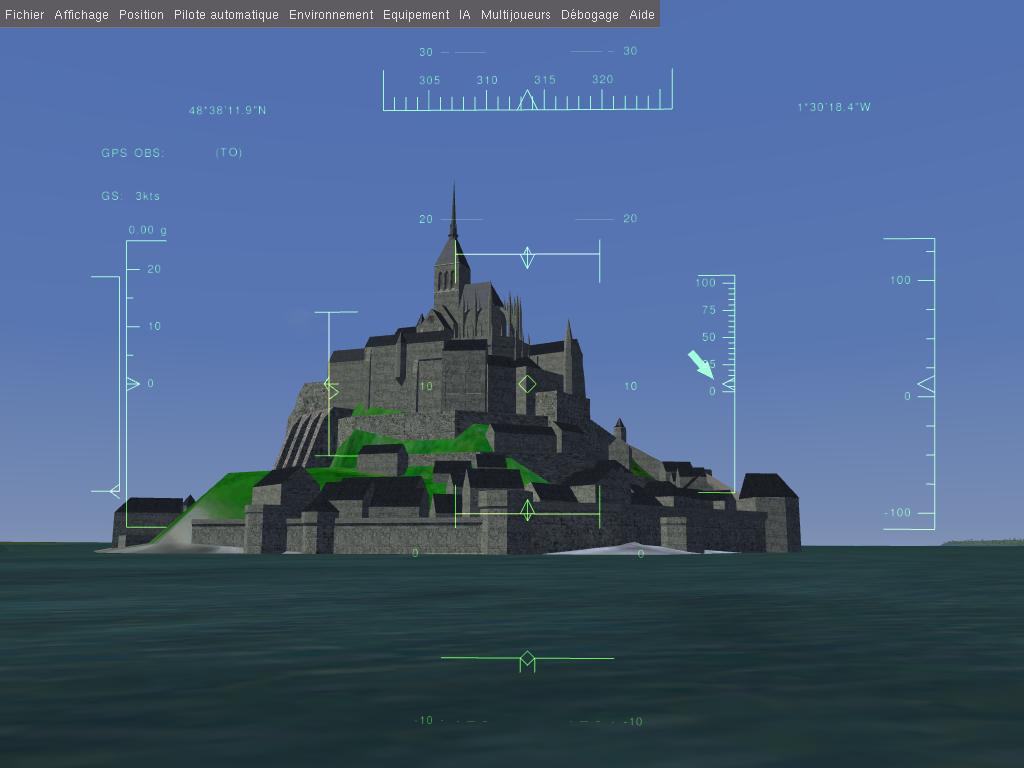
Task: Open the Affichage menu
Action: tap(82, 14)
